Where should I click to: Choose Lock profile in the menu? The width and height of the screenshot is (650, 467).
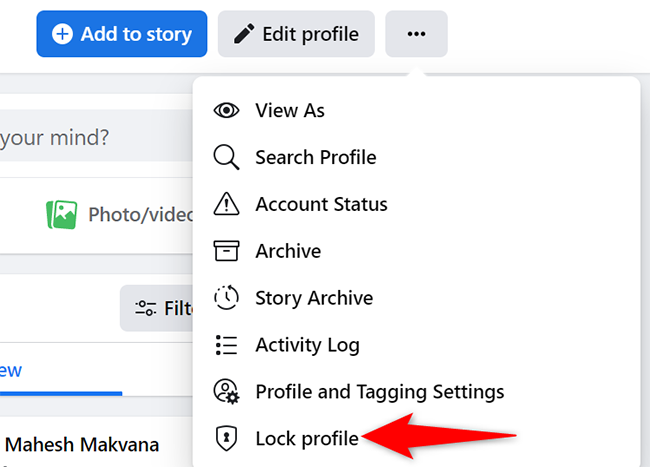pyautogui.click(x=306, y=438)
